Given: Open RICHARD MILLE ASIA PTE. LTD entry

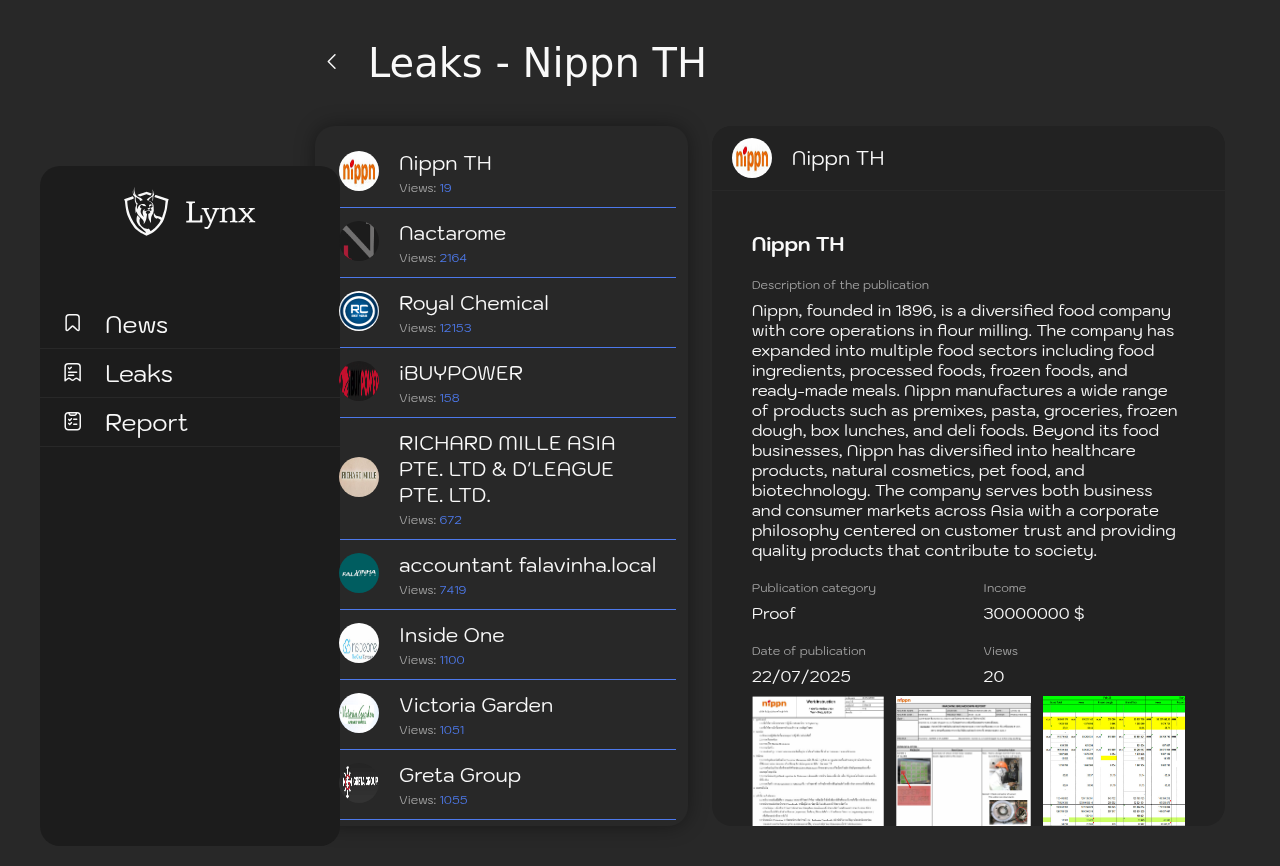Looking at the screenshot, I should 507,479.
